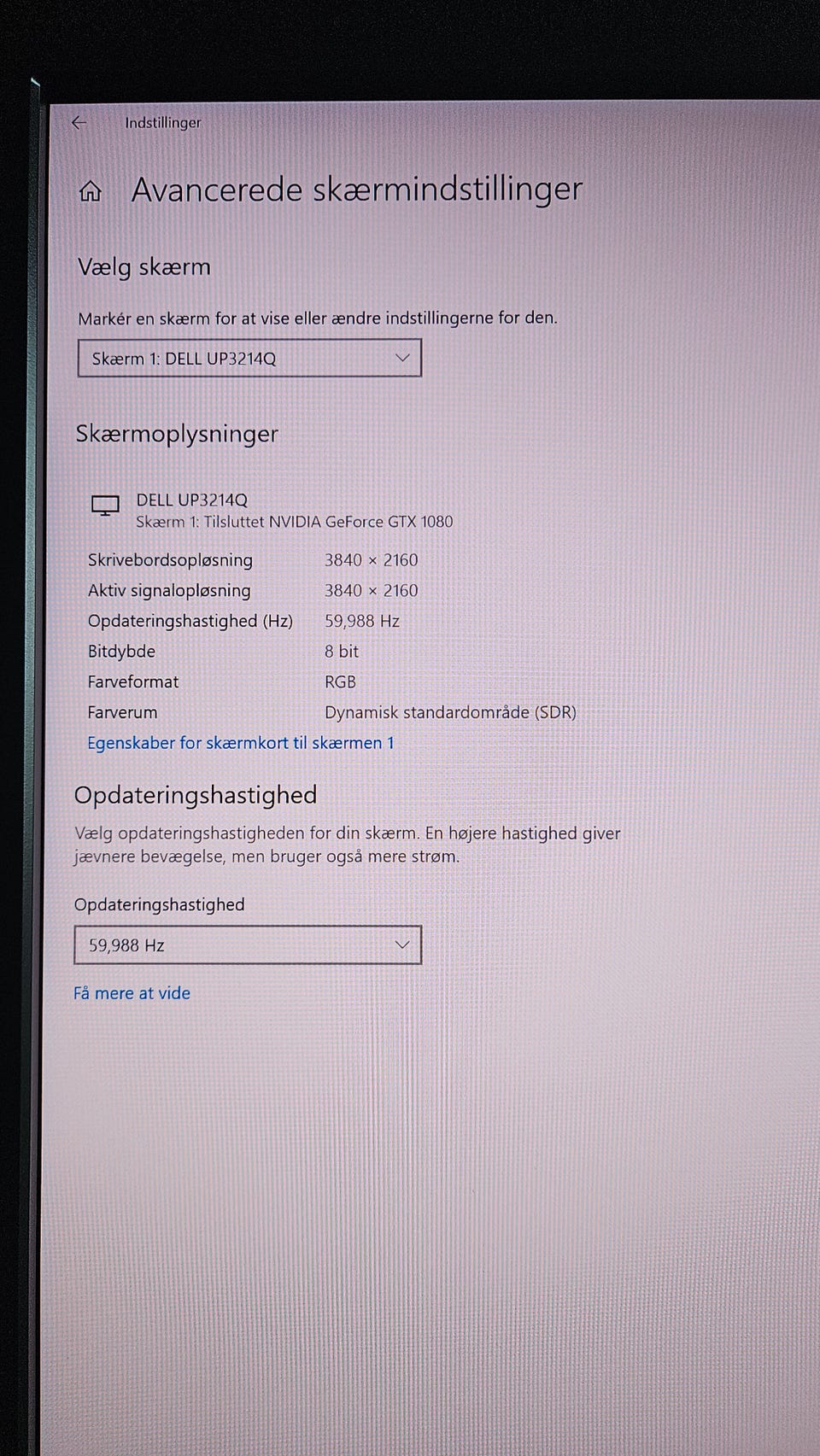Click the 'Aktiv signalopløsning' label
Image resolution: width=820 pixels, height=1456 pixels.
tap(169, 591)
